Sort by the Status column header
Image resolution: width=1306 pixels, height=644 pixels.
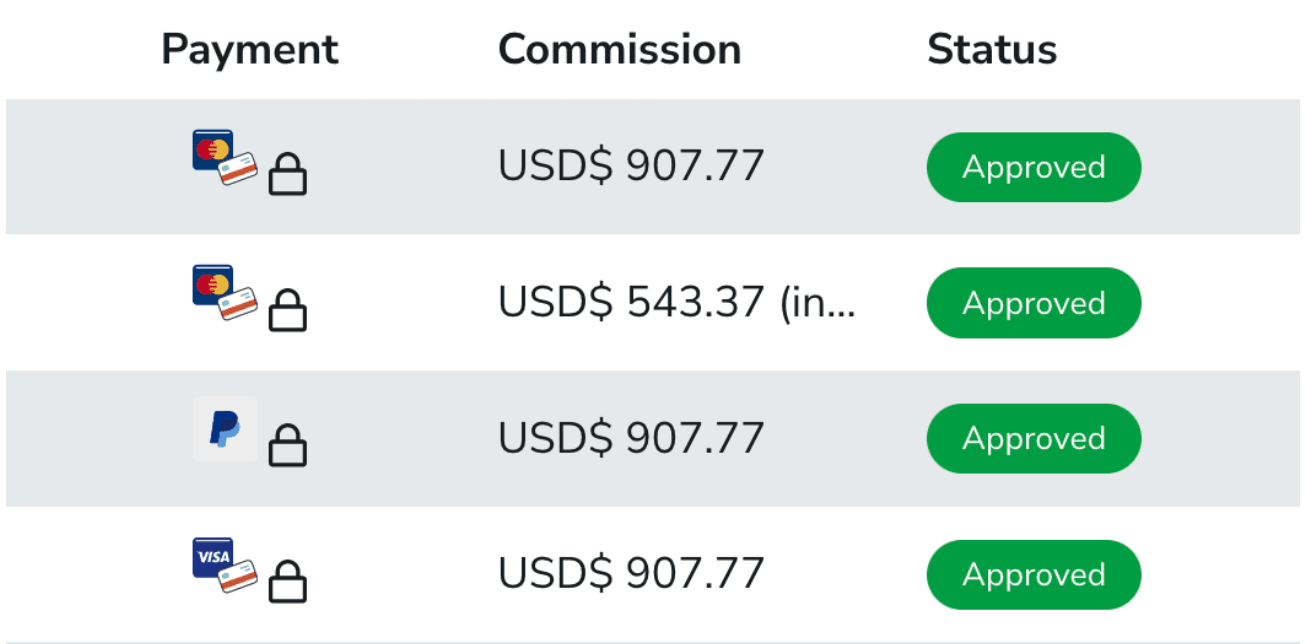(991, 49)
